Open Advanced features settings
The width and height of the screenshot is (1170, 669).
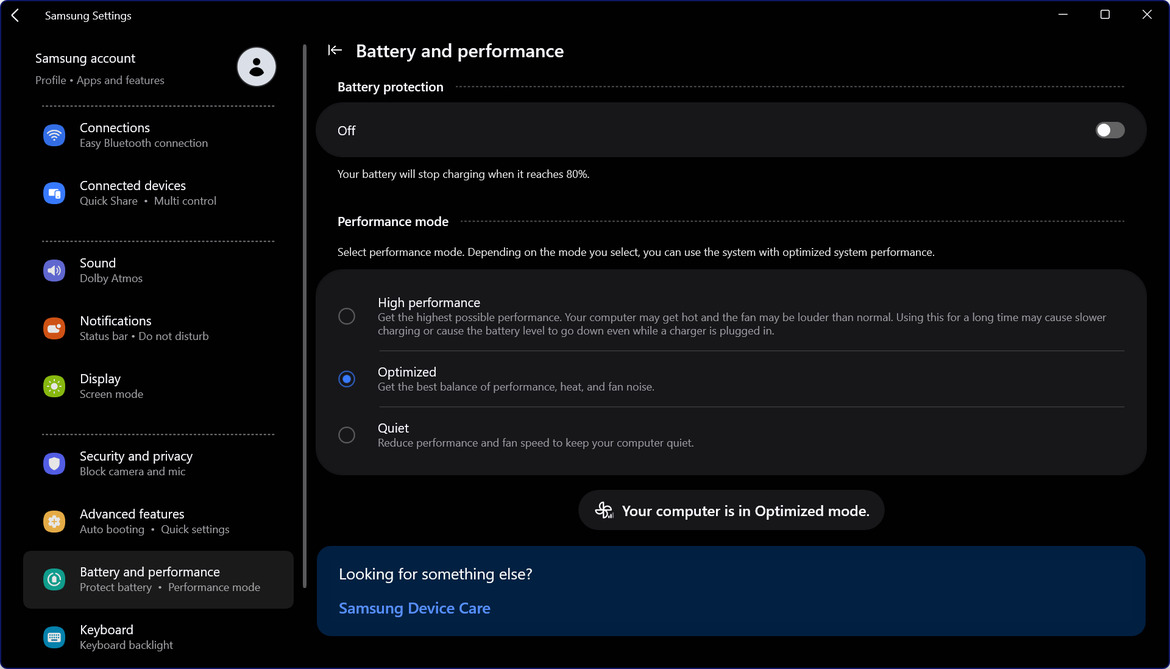click(x=158, y=521)
